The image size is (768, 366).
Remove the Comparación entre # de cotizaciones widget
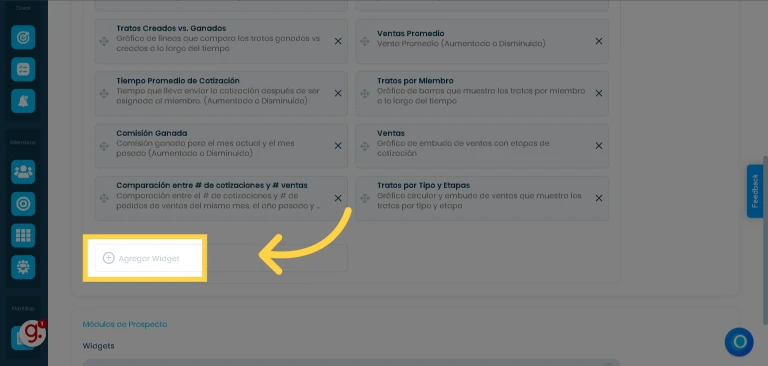tap(338, 198)
